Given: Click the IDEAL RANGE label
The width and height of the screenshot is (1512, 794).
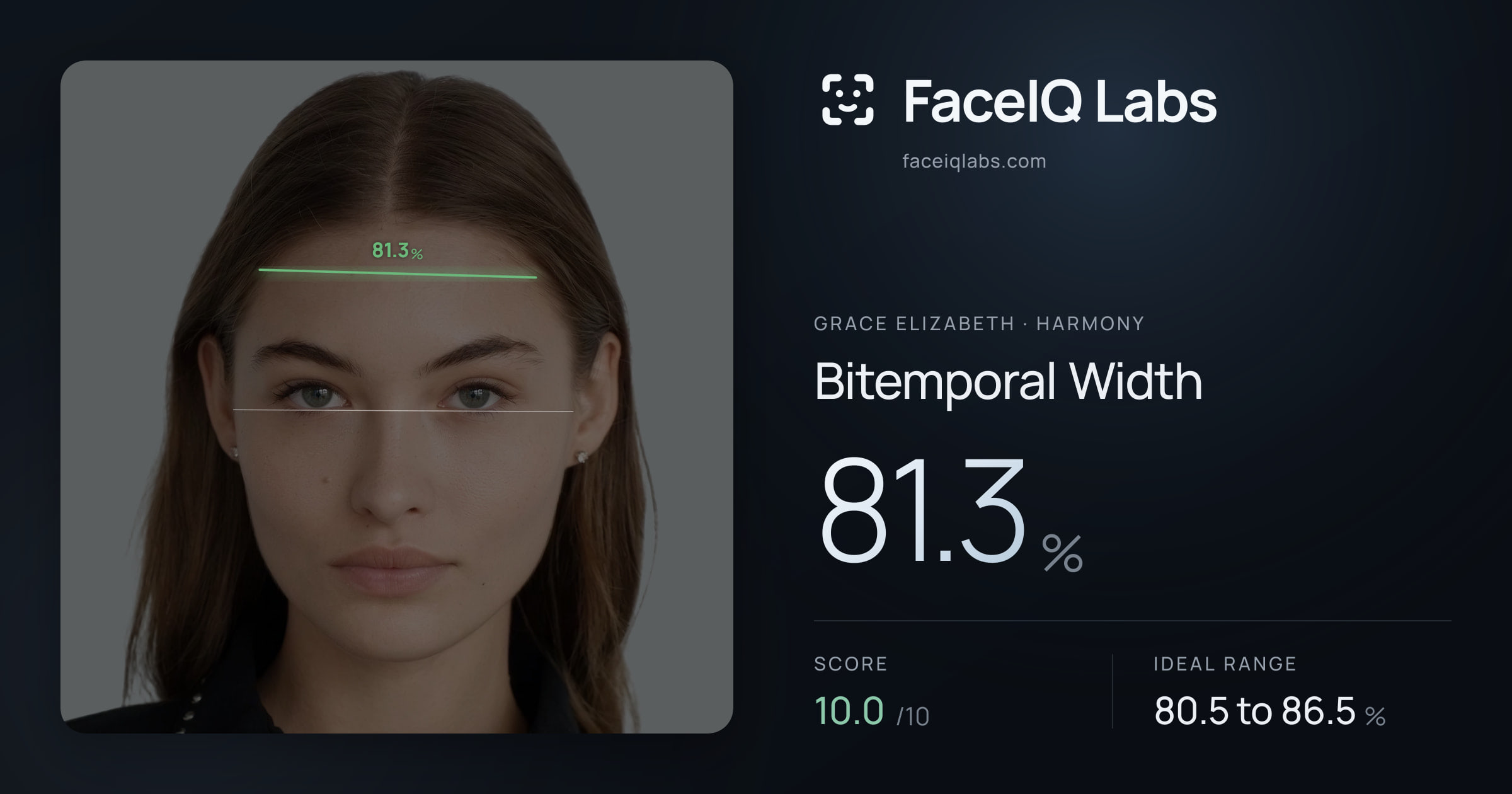Looking at the screenshot, I should coord(1225,664).
